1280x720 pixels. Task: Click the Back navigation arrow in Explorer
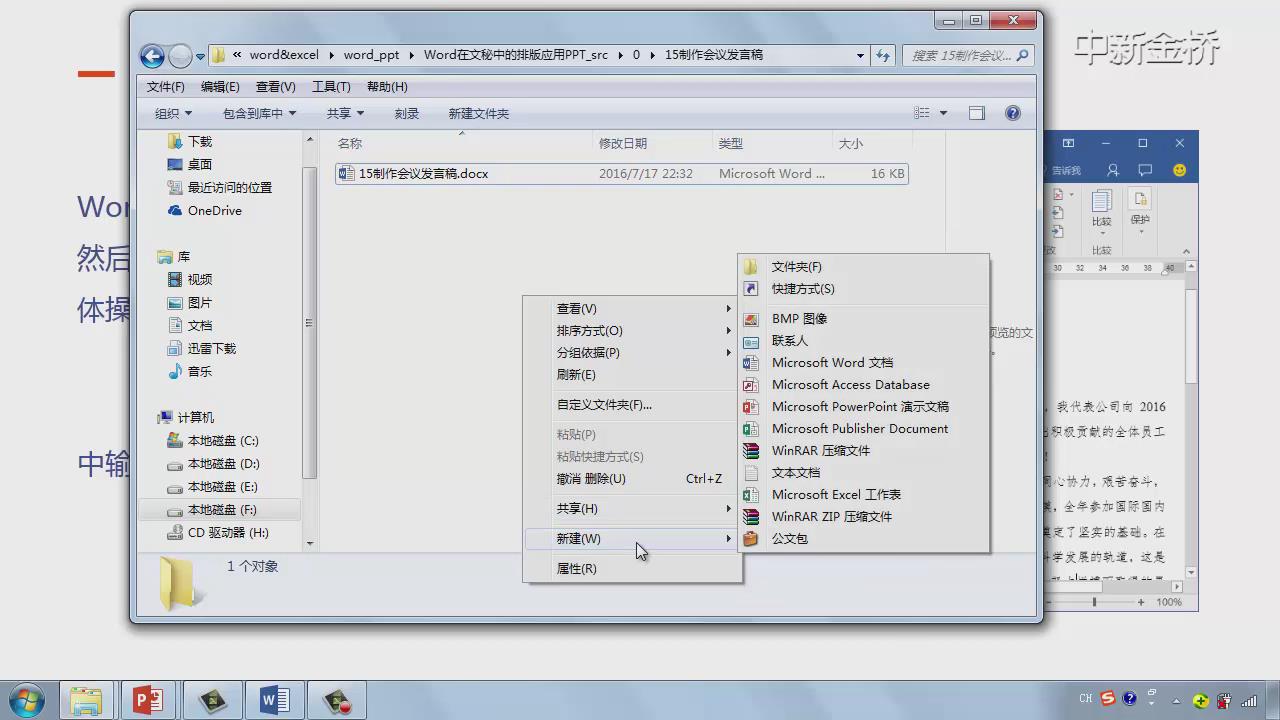(x=152, y=56)
